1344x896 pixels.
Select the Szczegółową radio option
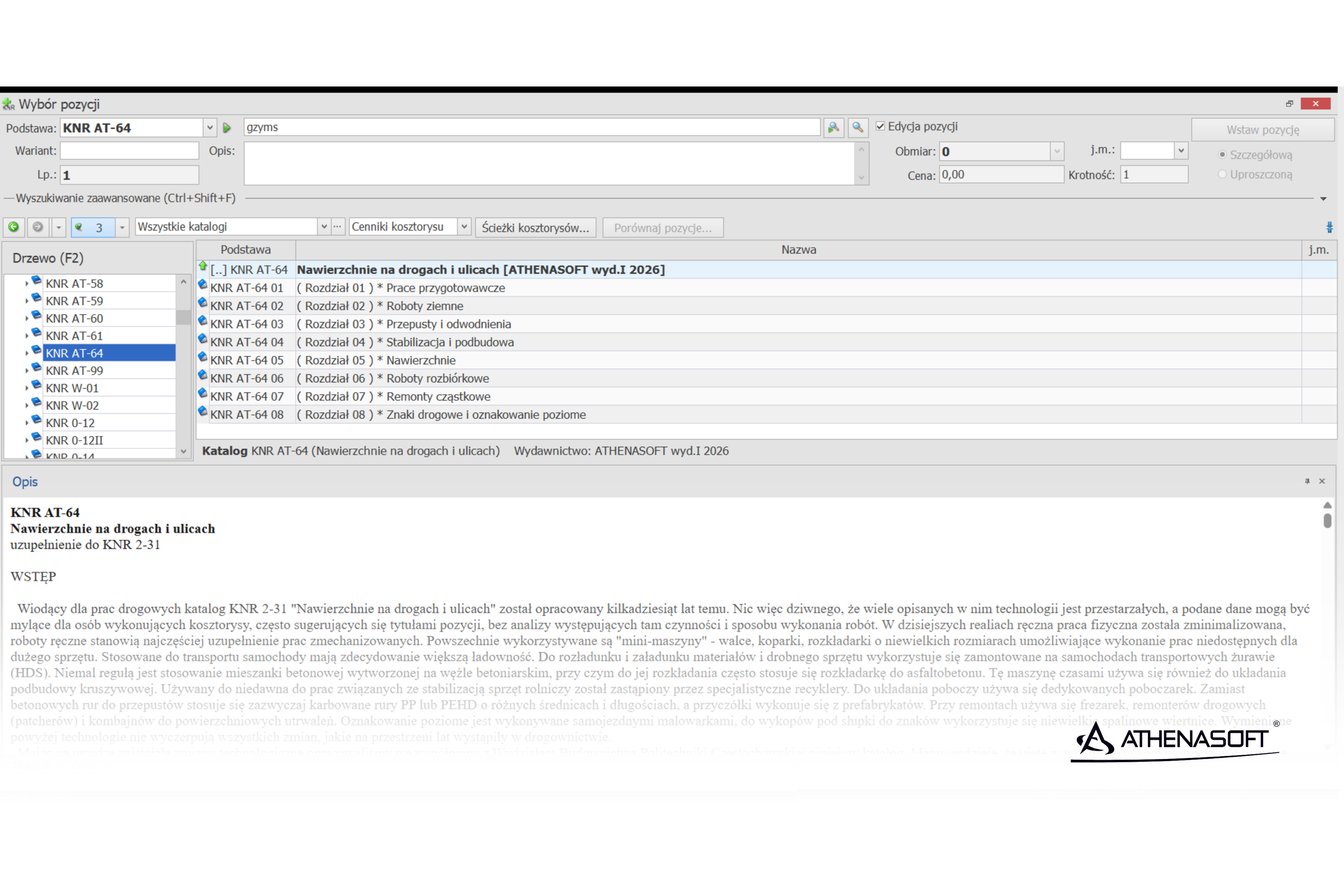(1222, 155)
